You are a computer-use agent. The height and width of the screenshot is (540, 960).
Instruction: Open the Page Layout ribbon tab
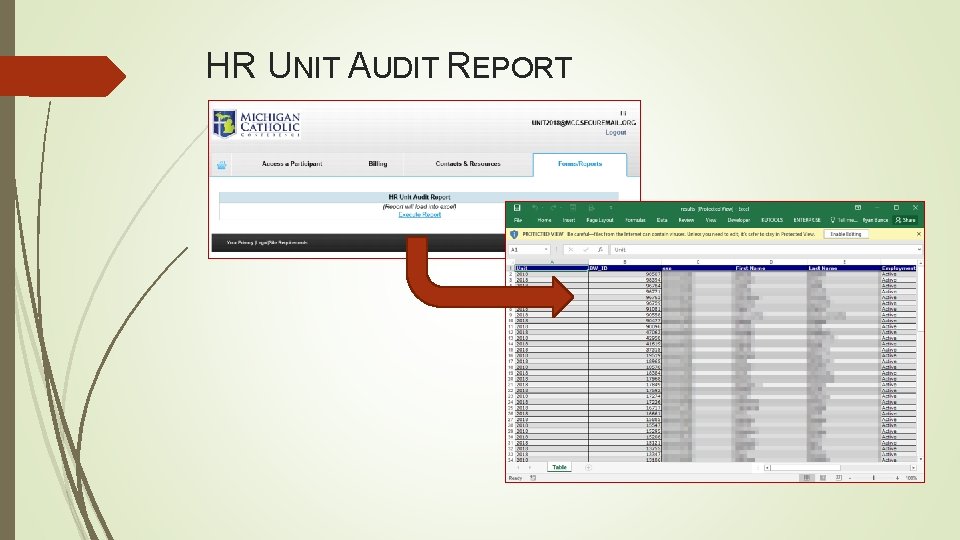point(600,220)
